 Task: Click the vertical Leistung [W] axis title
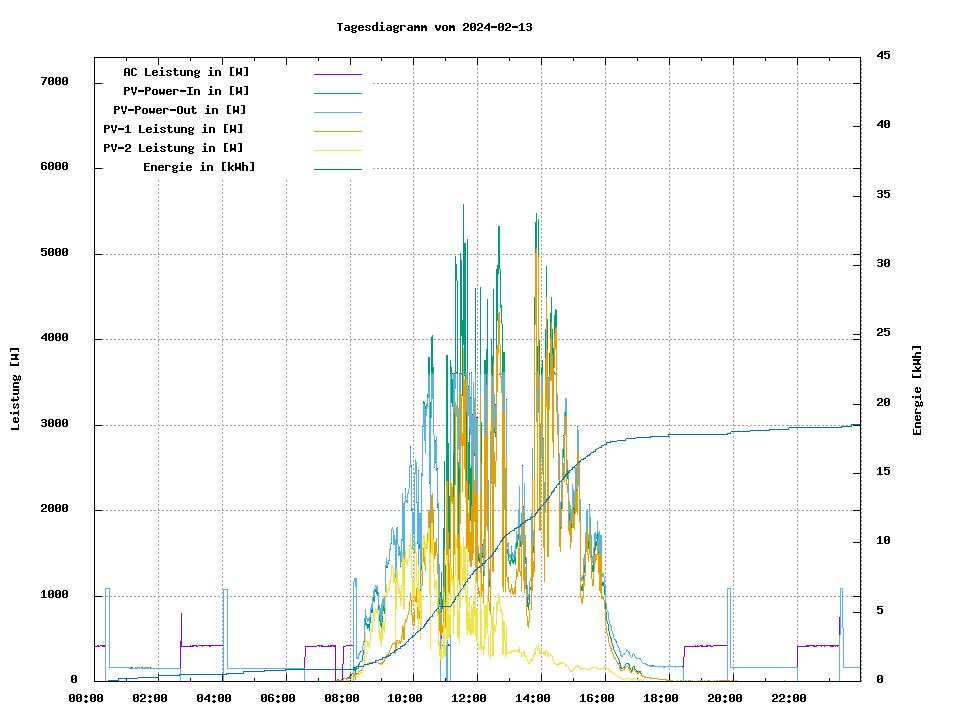coord(16,389)
